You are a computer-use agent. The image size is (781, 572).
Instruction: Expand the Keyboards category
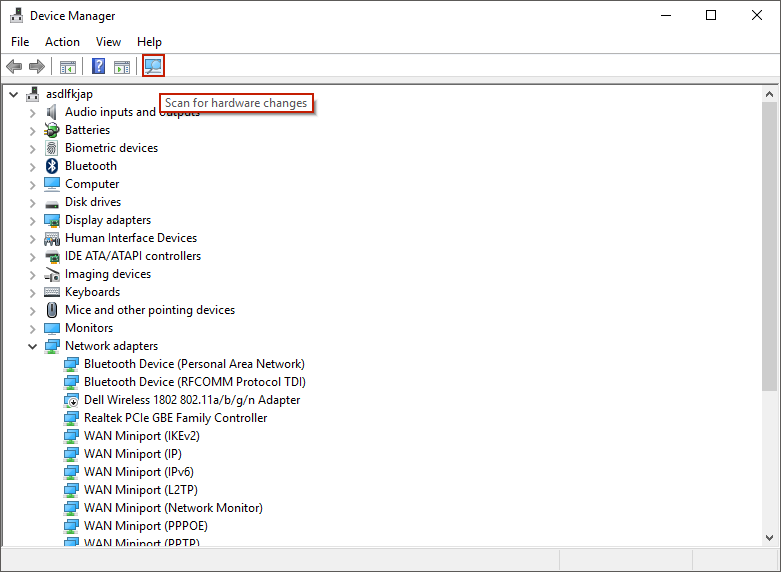[x=33, y=292]
